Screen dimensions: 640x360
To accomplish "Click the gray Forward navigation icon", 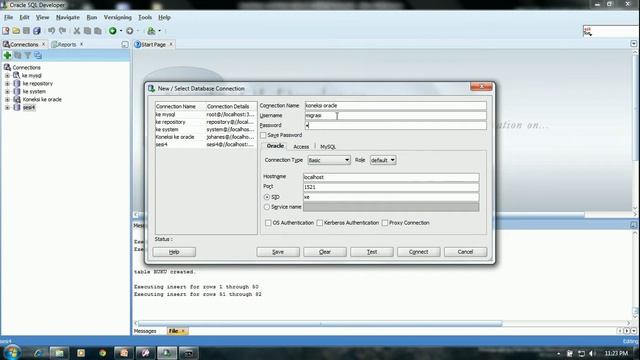I will pyautogui.click(x=129, y=31).
